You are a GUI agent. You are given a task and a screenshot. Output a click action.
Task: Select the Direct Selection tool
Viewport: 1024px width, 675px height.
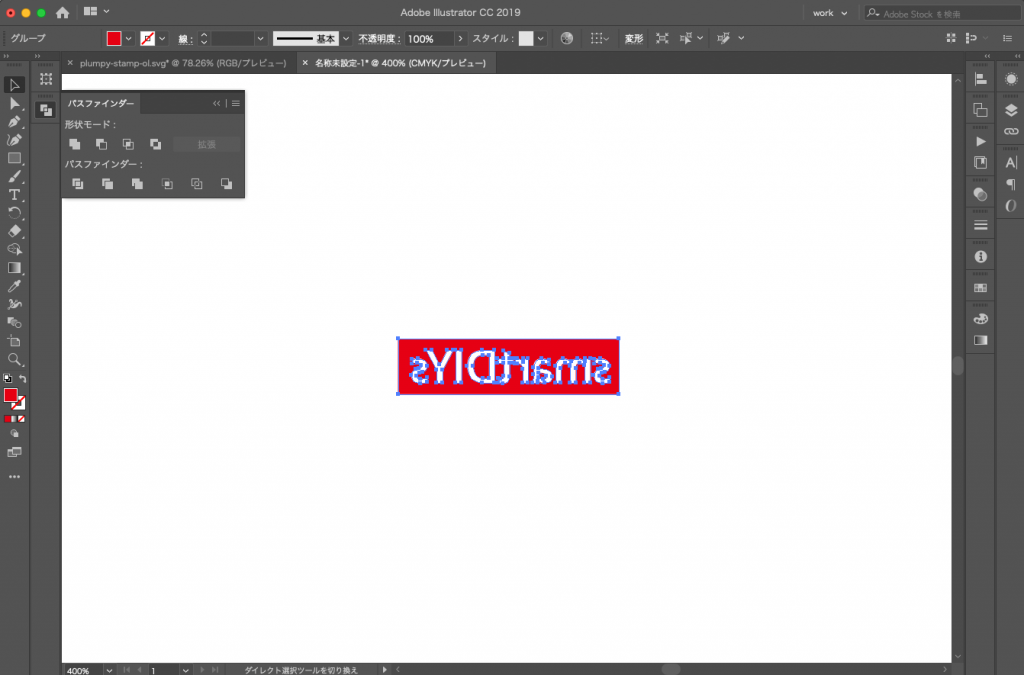(14, 103)
